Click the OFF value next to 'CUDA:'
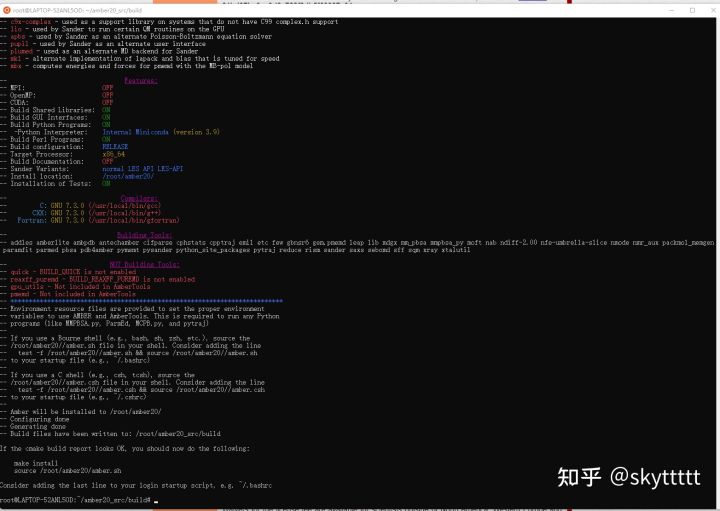The image size is (720, 511). (107, 102)
